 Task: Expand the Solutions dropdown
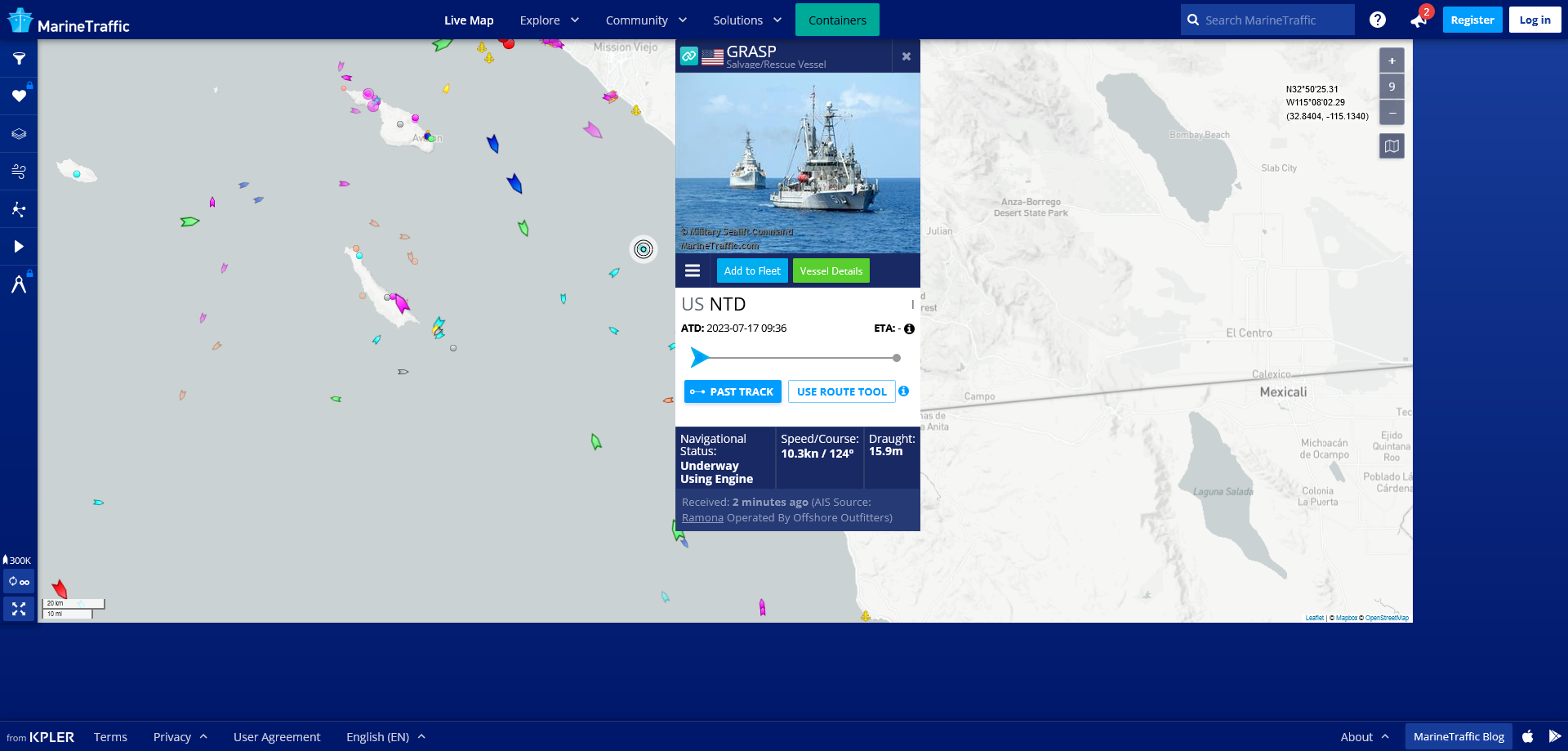pos(747,20)
